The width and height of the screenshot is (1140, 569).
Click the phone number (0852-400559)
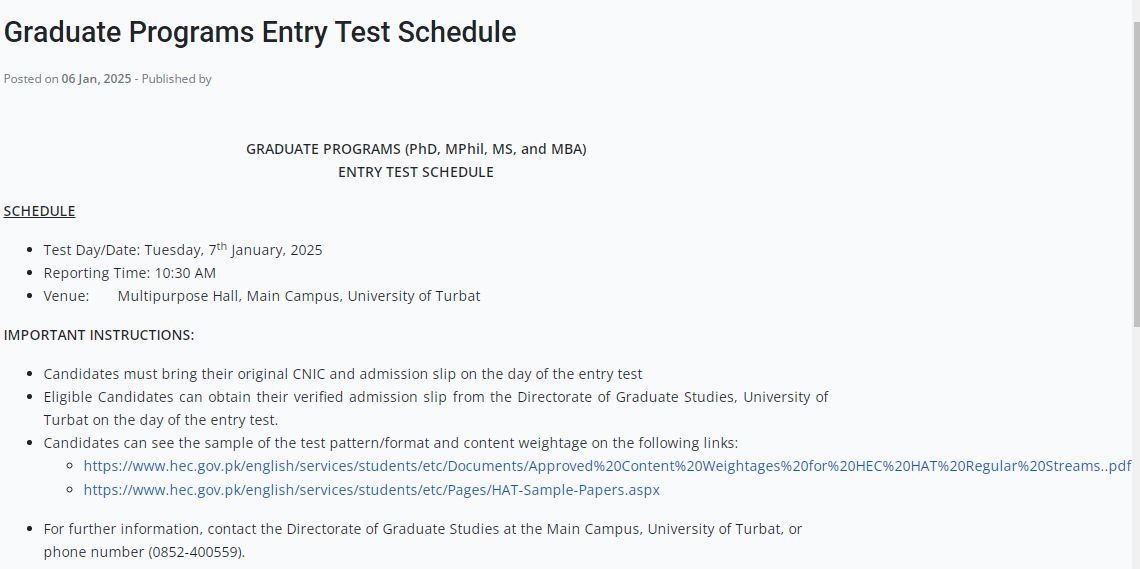pyautogui.click(x=197, y=552)
